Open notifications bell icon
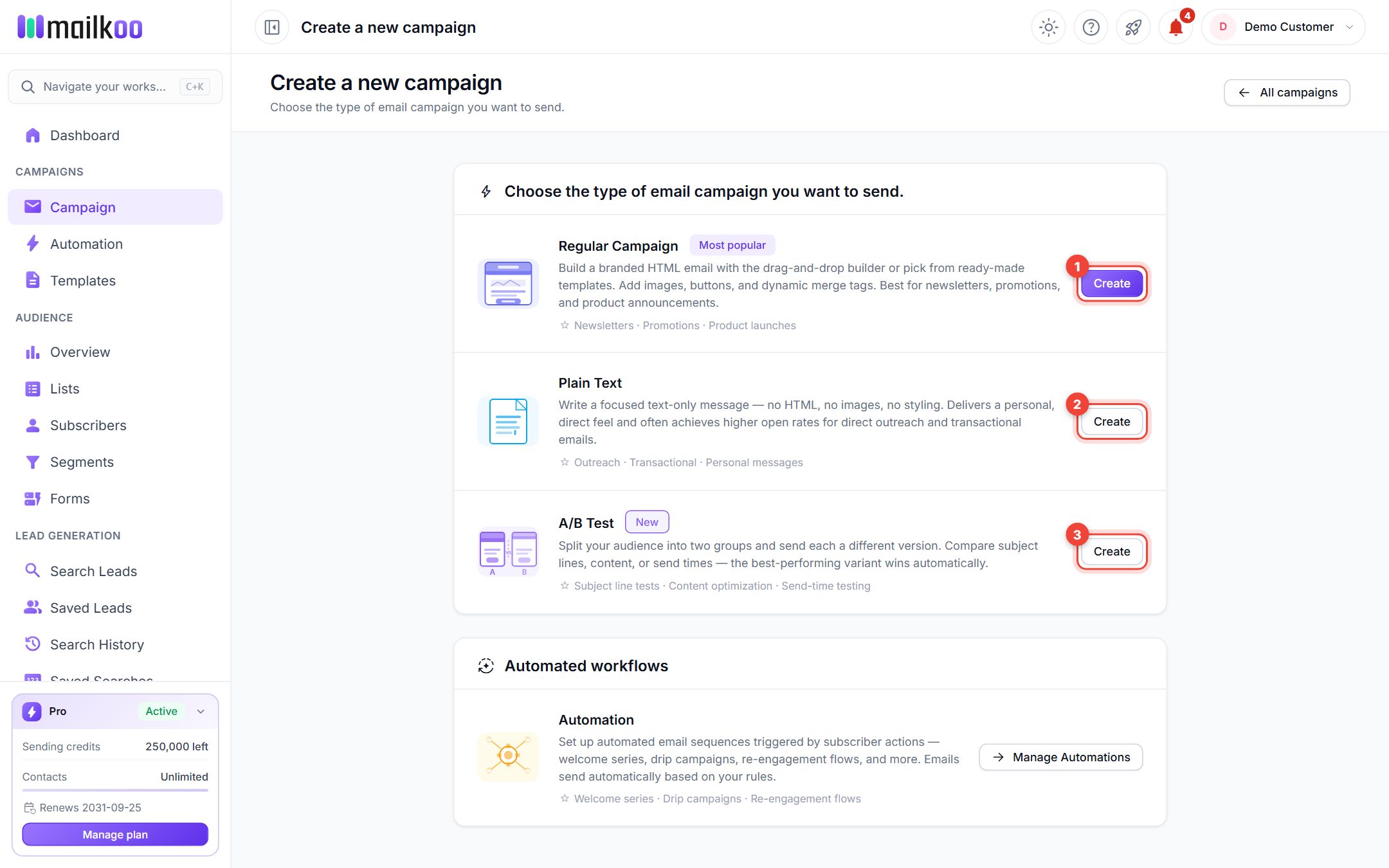The height and width of the screenshot is (868, 1389). pyautogui.click(x=1176, y=27)
